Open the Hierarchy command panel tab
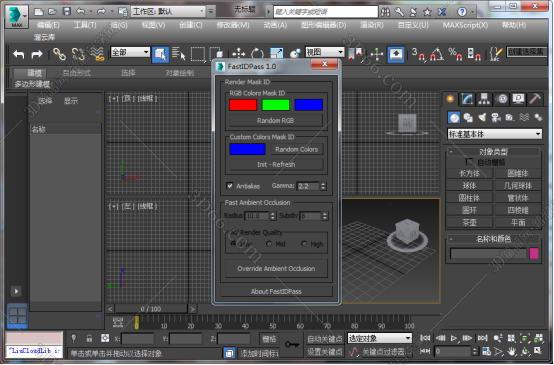The width and height of the screenshot is (554, 365). [484, 99]
